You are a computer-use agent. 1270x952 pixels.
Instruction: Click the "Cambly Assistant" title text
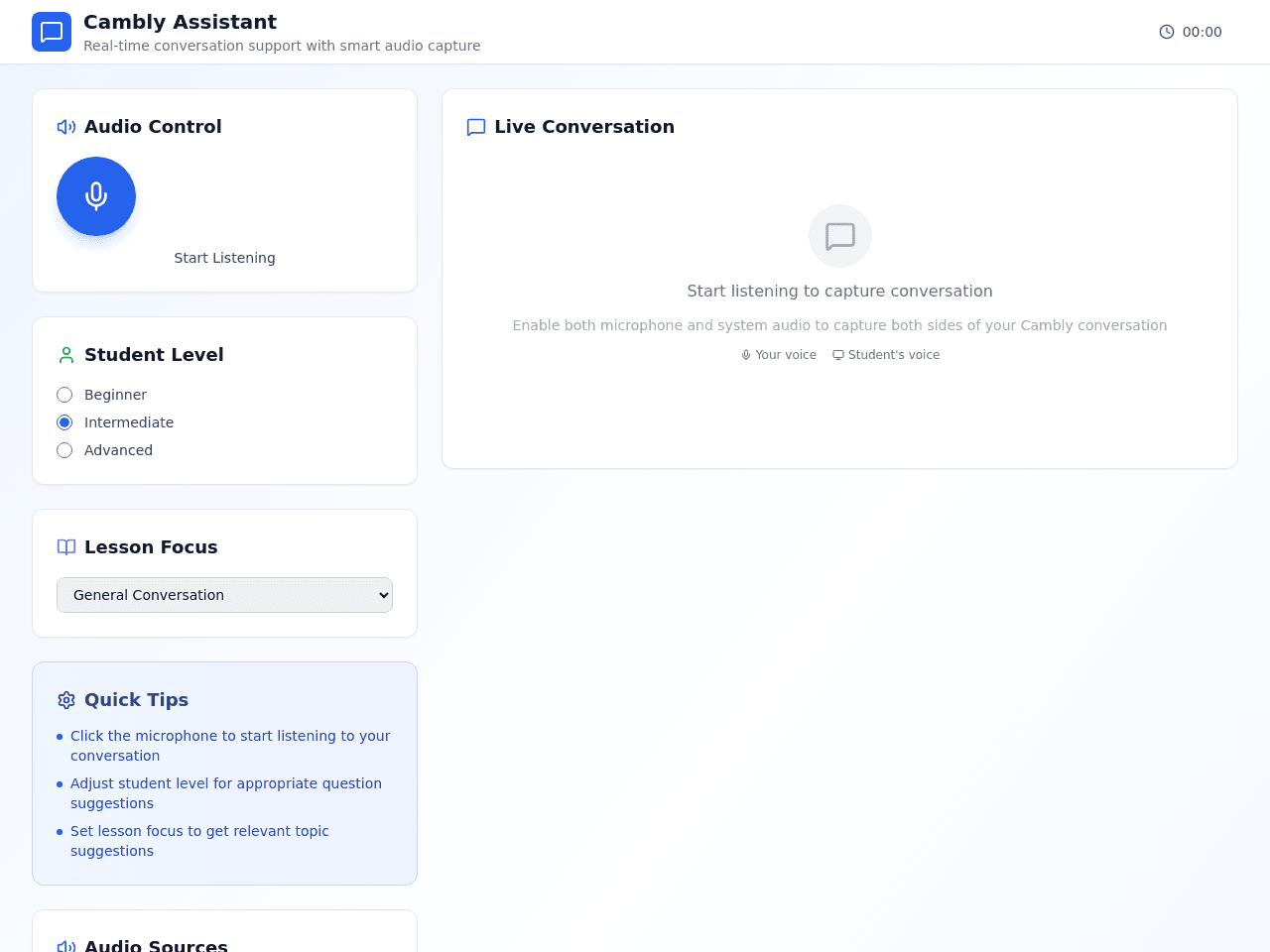click(180, 22)
